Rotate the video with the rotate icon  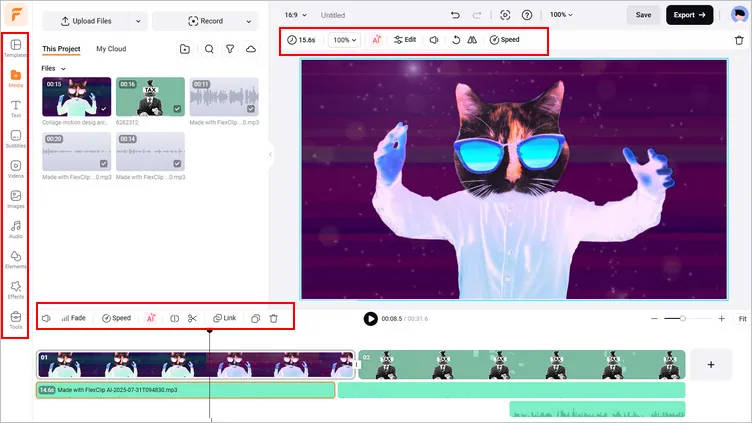(x=456, y=40)
